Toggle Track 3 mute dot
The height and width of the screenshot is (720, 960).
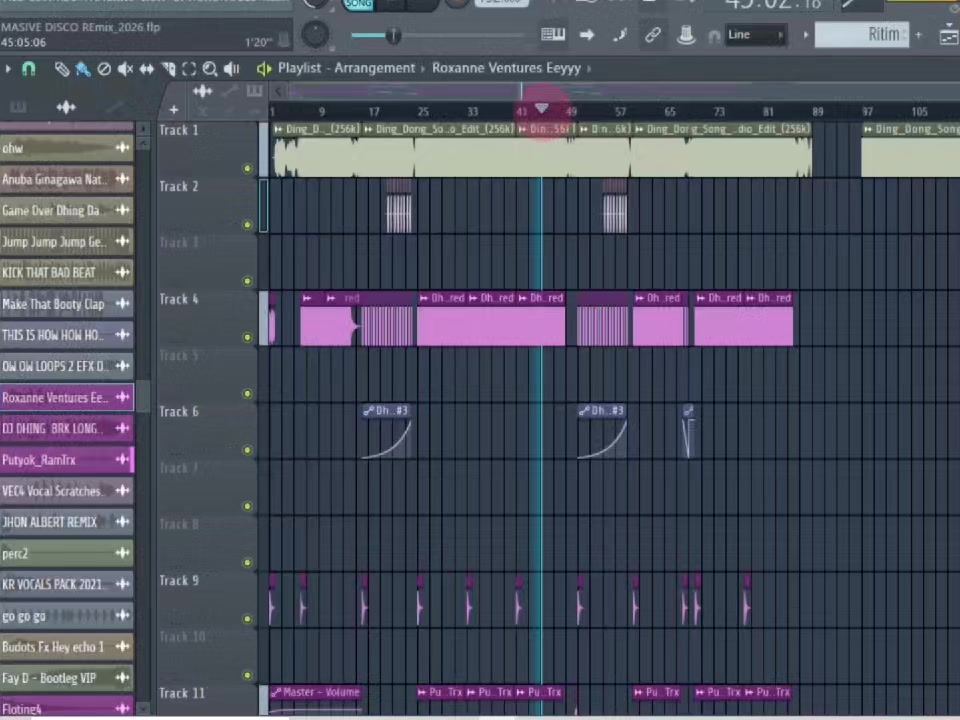(247, 281)
